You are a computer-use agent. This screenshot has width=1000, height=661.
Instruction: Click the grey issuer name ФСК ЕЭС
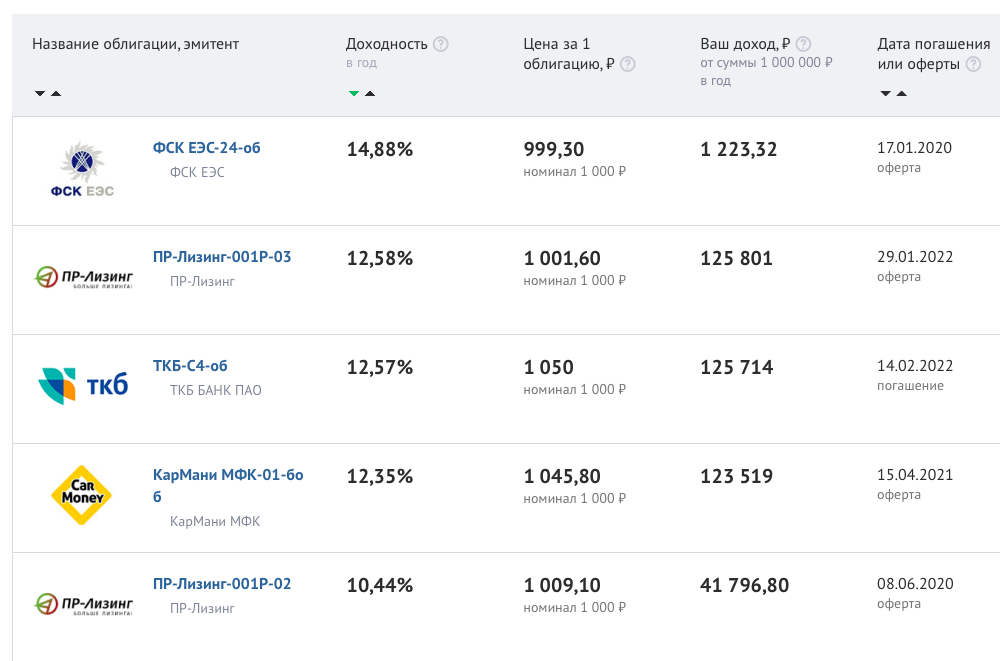click(x=197, y=172)
